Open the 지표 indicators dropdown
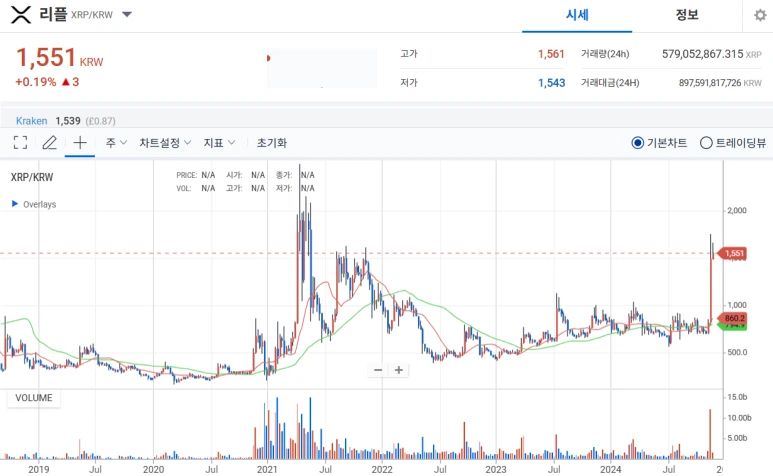 219,143
